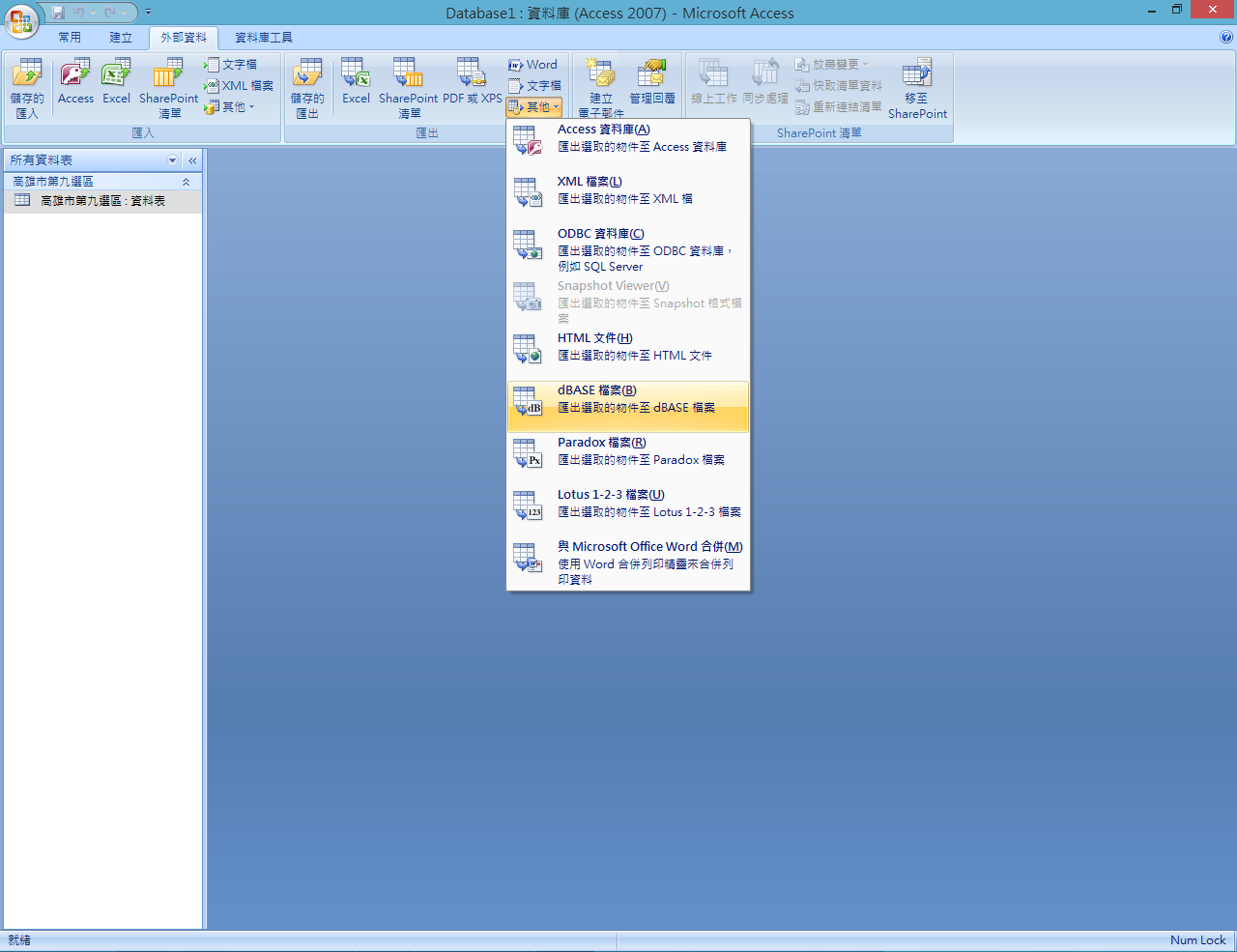
Task: Expand the import 其他 dropdown
Action: (232, 107)
